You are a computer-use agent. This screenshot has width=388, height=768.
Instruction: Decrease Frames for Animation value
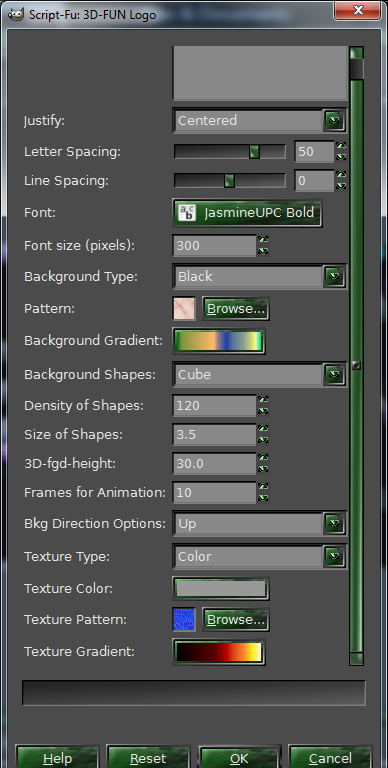tap(263, 498)
